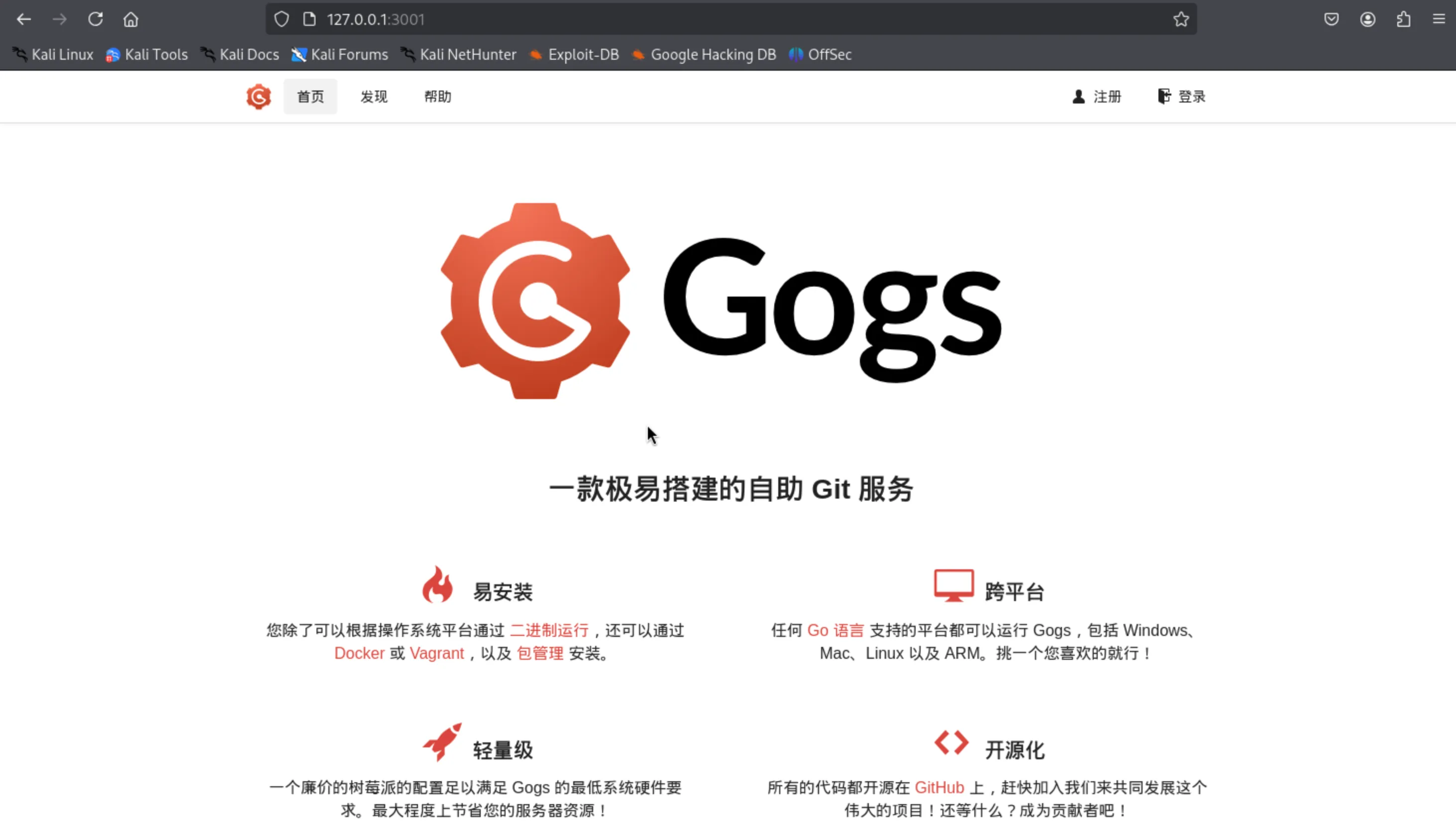Screen dimensions: 1456x830
Task: Click the 一款极易搭建的自助 Git 服务 tagline
Action: pos(731,489)
